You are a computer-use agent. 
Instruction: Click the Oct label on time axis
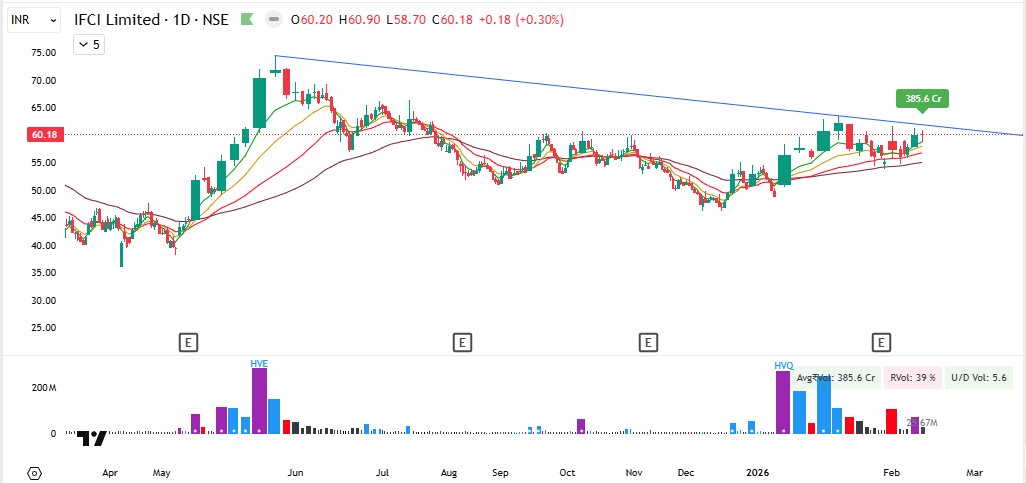(567, 473)
